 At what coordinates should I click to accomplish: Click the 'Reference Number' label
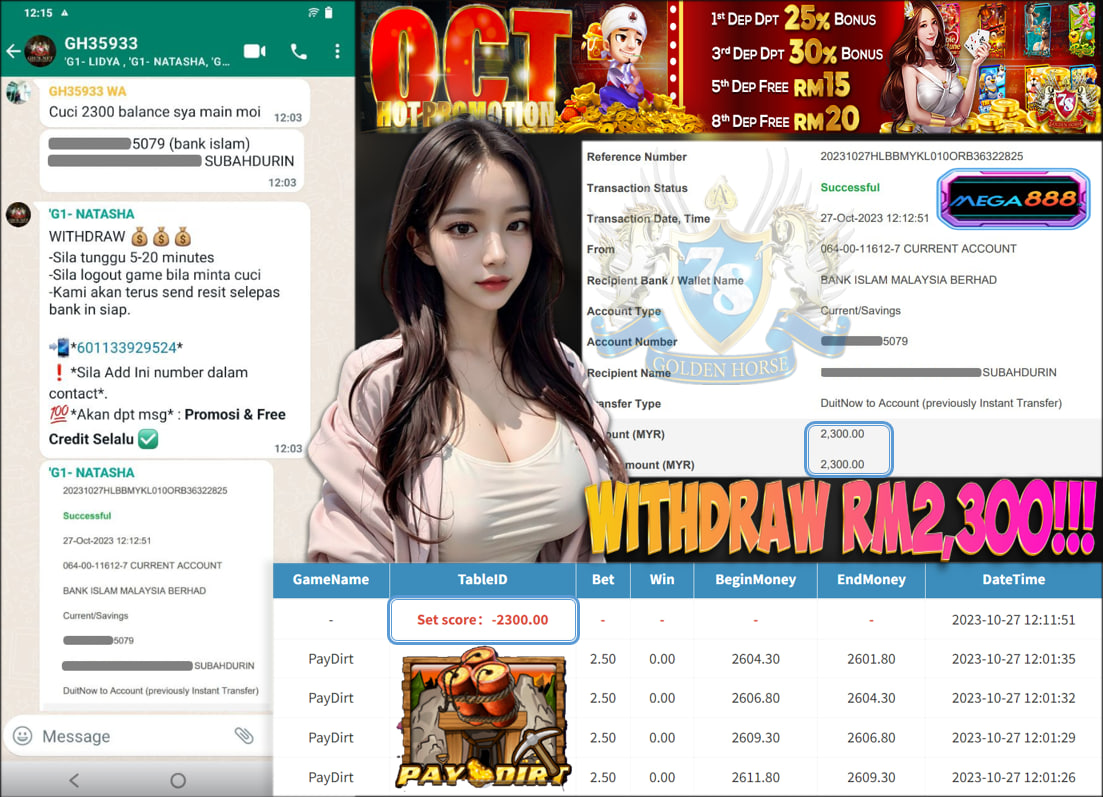(x=637, y=157)
